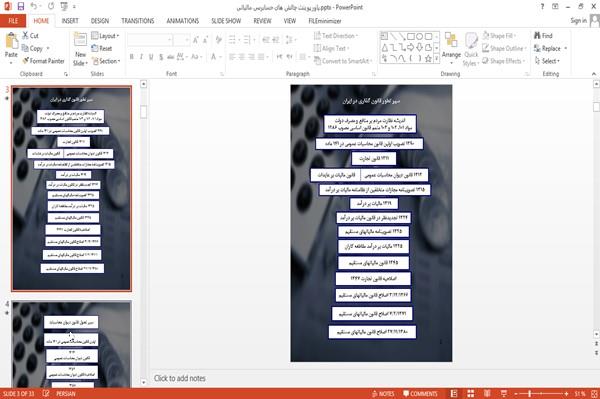600x399 pixels.
Task: Start Slide Show from the status bar icon
Action: [x=504, y=394]
